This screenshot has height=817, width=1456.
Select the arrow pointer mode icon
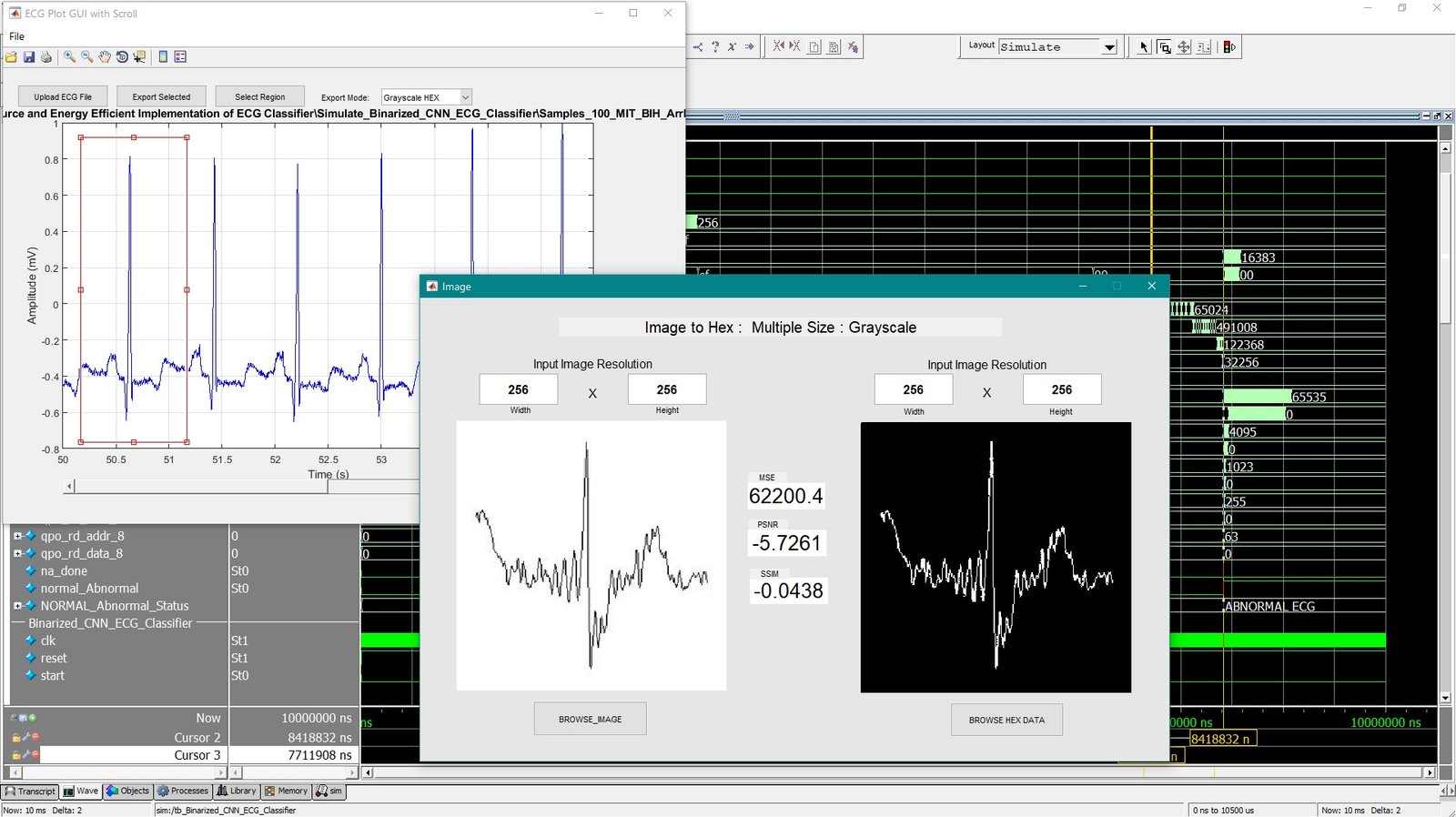1144,47
